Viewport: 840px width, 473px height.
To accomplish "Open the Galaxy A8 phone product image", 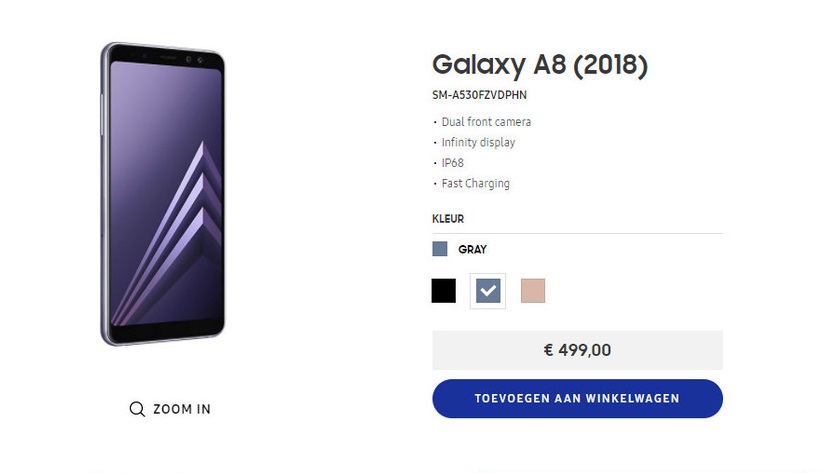I will pyautogui.click(x=162, y=195).
